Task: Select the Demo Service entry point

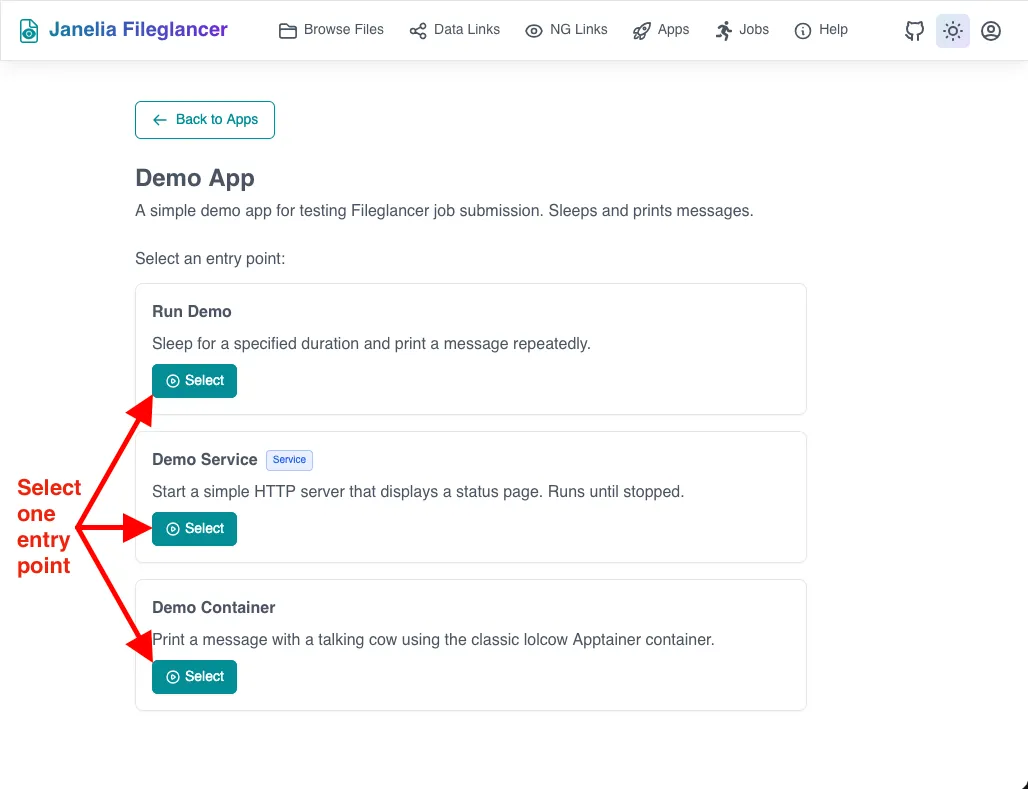Action: click(x=194, y=529)
